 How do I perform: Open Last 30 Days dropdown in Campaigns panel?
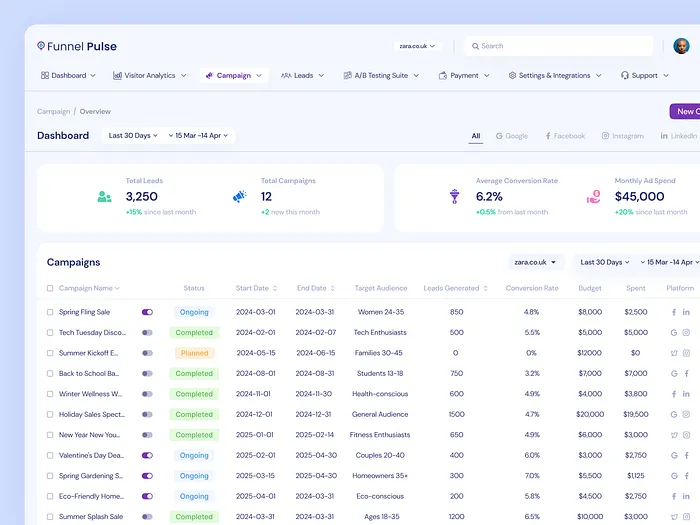[x=605, y=262]
